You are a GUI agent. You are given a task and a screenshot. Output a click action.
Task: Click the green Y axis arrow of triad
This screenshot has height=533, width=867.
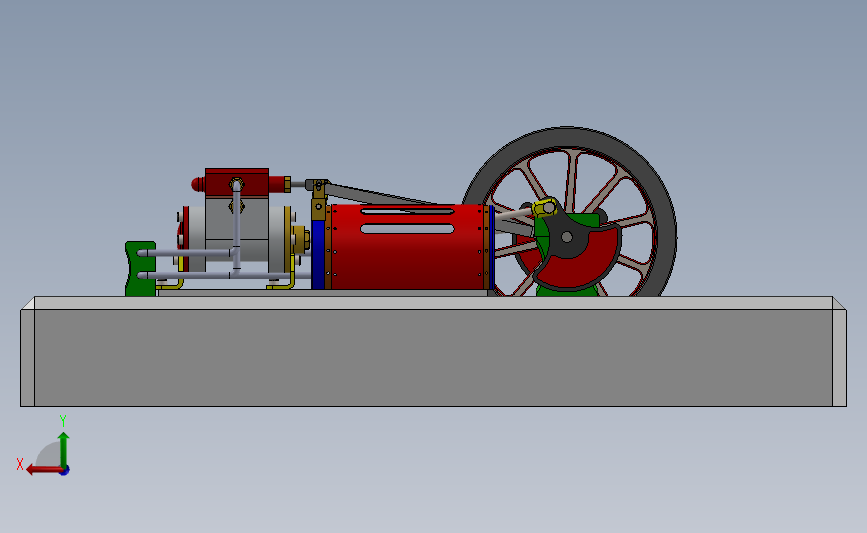click(64, 450)
